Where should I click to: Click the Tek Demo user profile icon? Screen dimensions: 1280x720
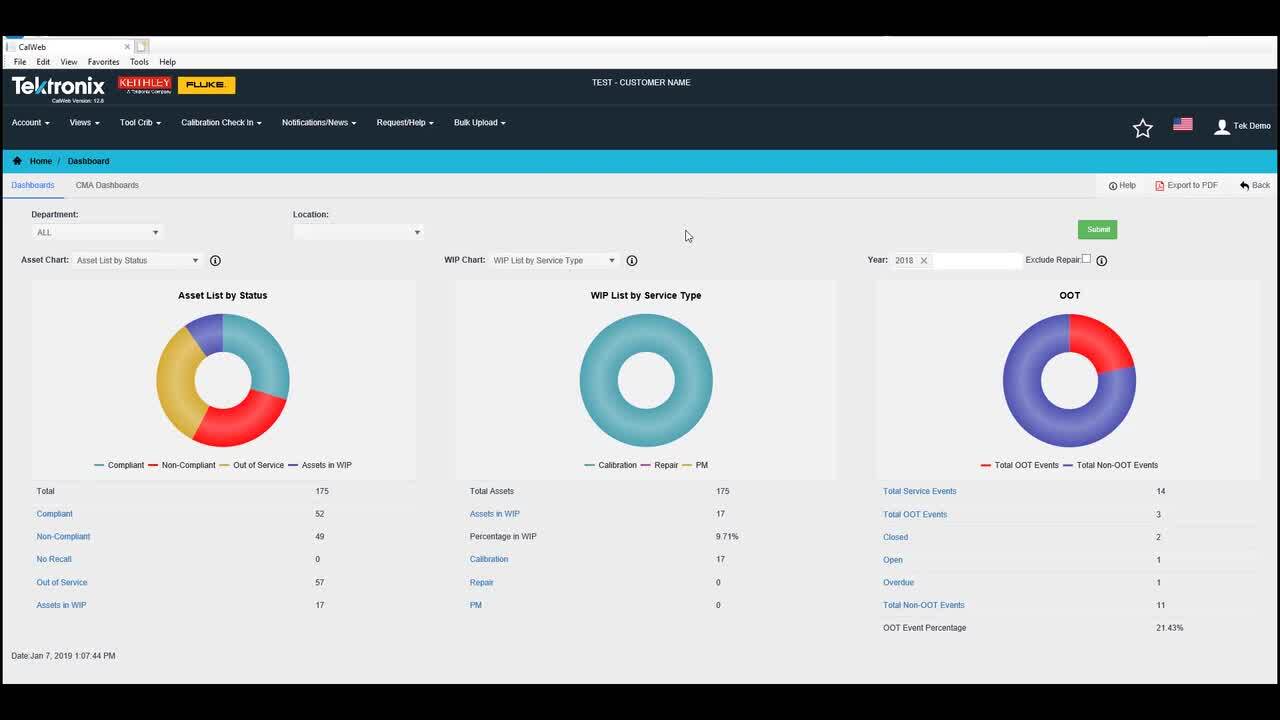pyautogui.click(x=1221, y=127)
